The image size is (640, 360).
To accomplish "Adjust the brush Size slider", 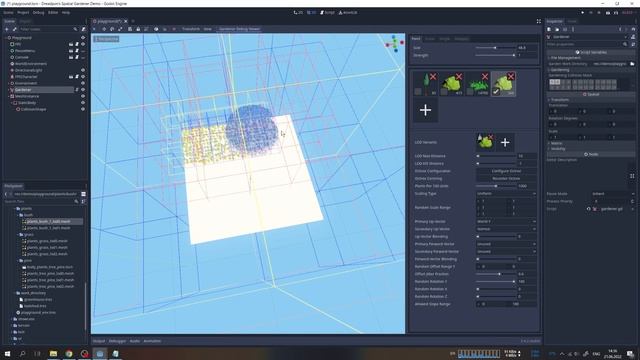I will 495,48.
